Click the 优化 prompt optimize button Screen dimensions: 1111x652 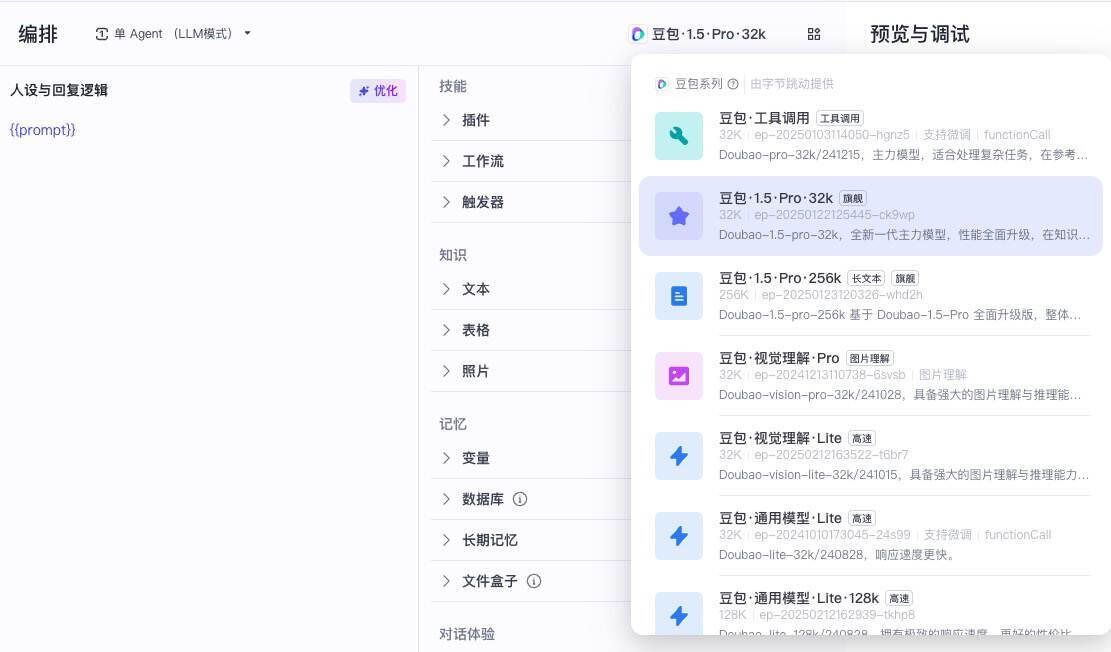click(x=378, y=91)
